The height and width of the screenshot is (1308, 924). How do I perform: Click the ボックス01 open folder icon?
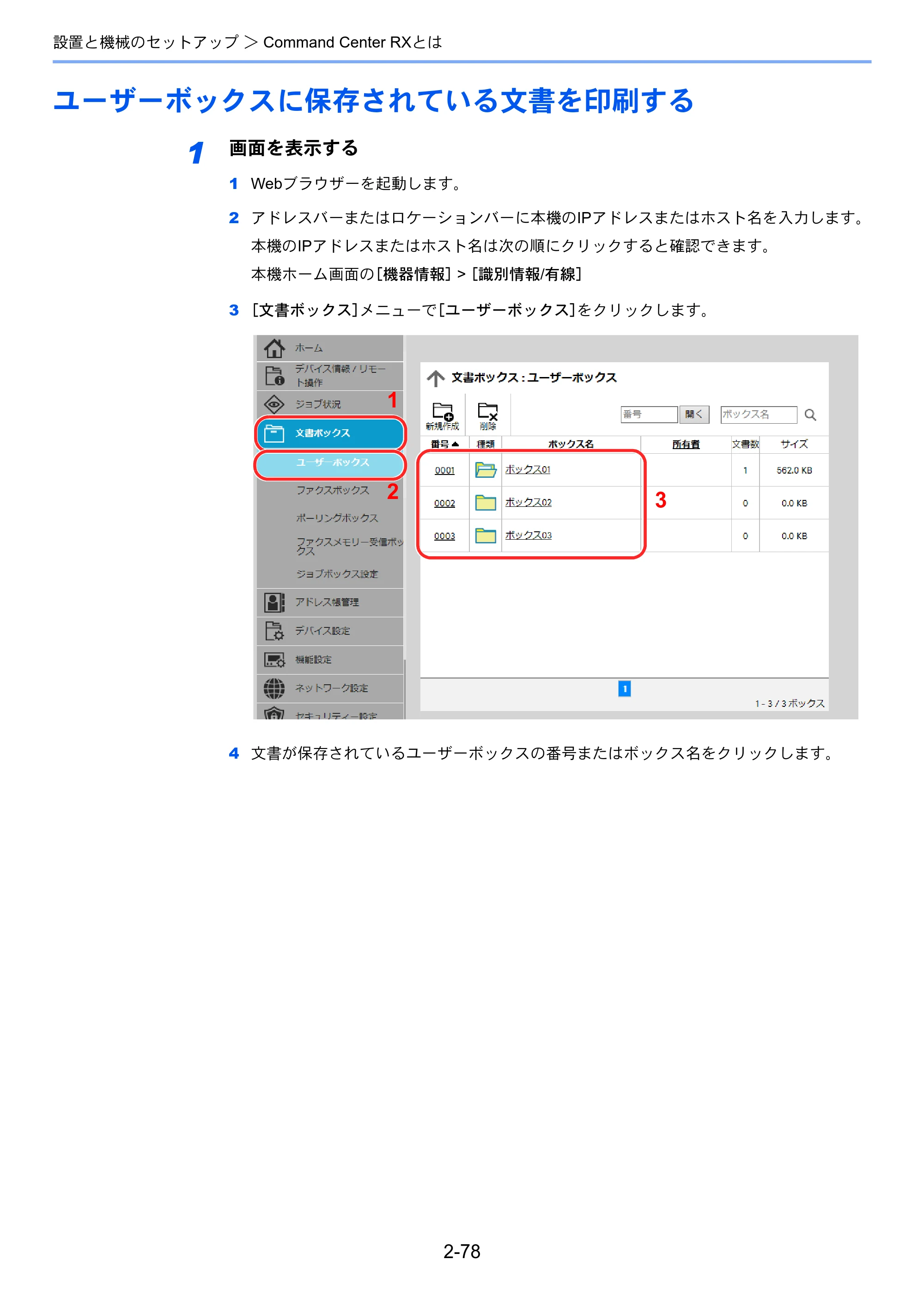(x=486, y=470)
